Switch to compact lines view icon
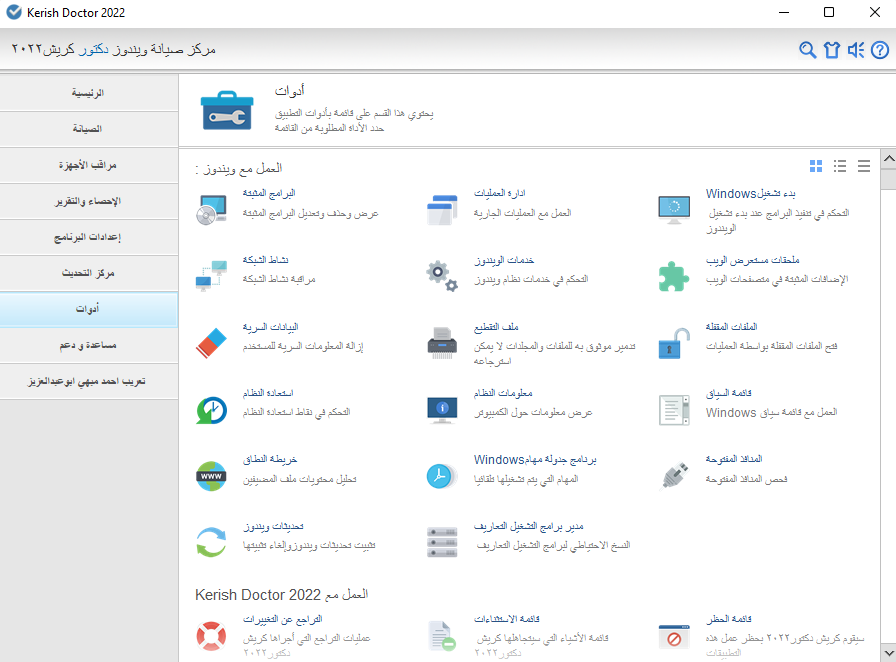 864,166
